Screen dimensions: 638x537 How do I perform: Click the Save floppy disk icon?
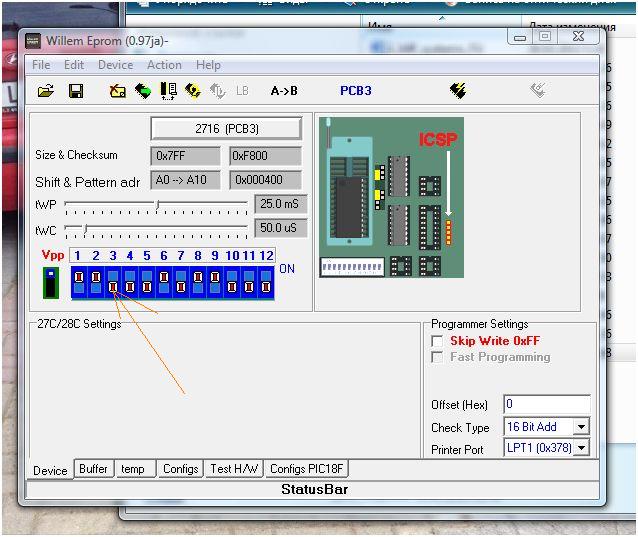(x=76, y=91)
